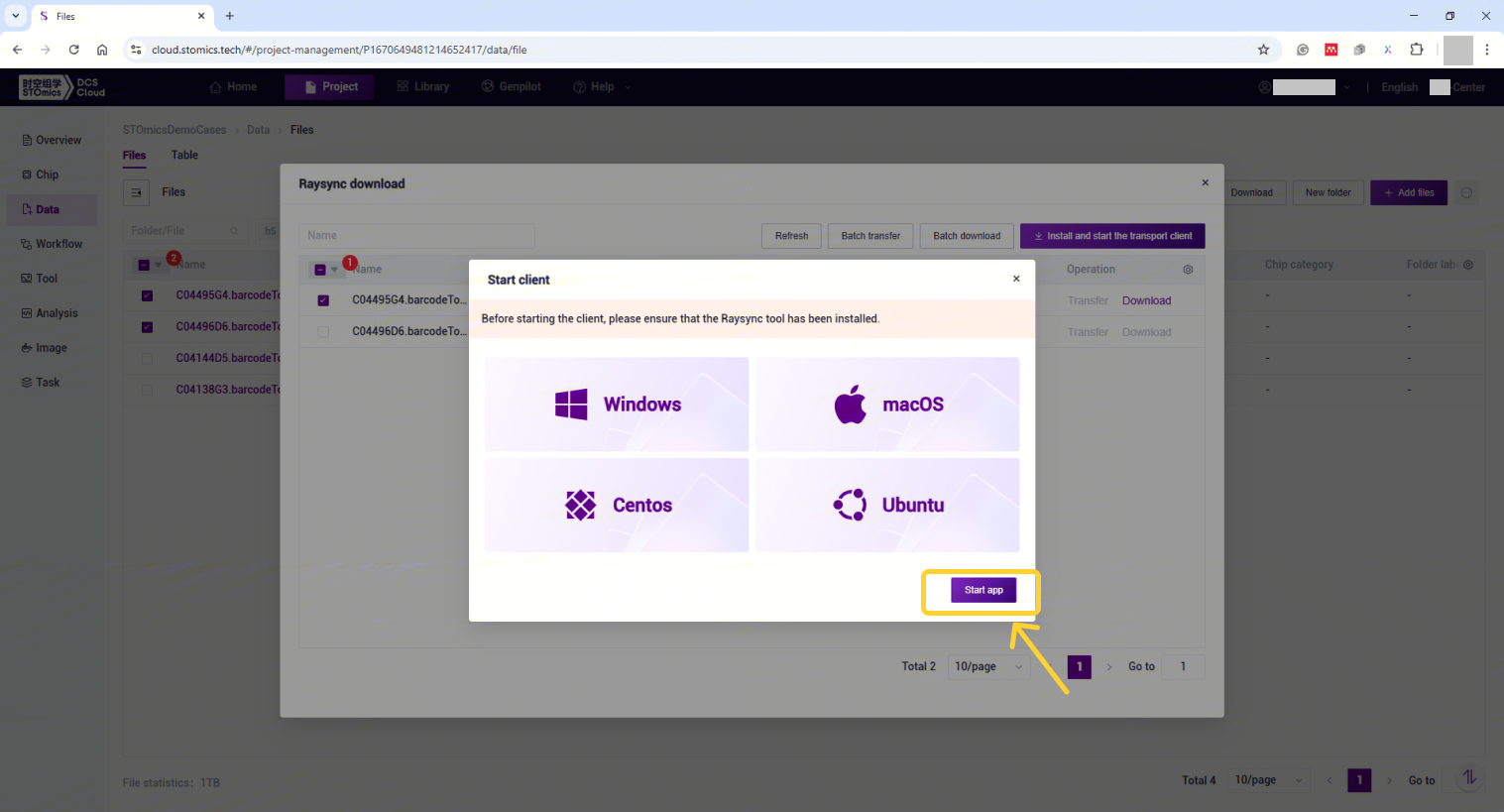Image resolution: width=1504 pixels, height=812 pixels.
Task: Open Data in the left sidebar
Action: click(x=52, y=209)
